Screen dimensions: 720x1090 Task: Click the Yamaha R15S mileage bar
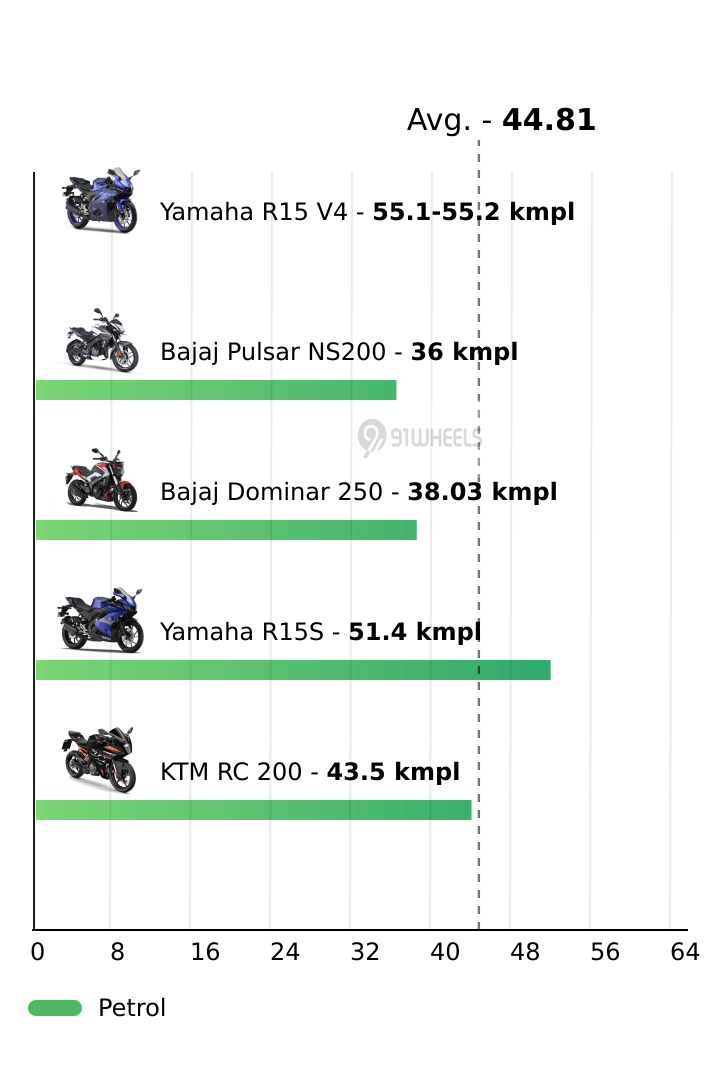(x=293, y=670)
